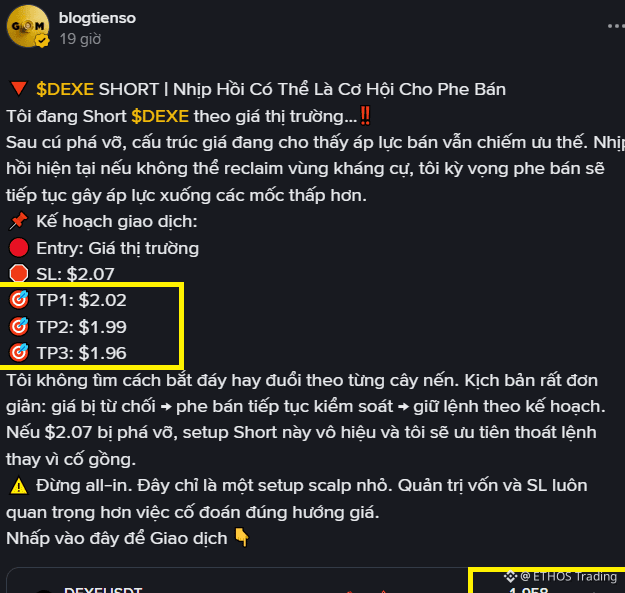Click the $DEXE ticker after 'Tôi đang Short'
This screenshot has height=593, width=625.
(160, 116)
